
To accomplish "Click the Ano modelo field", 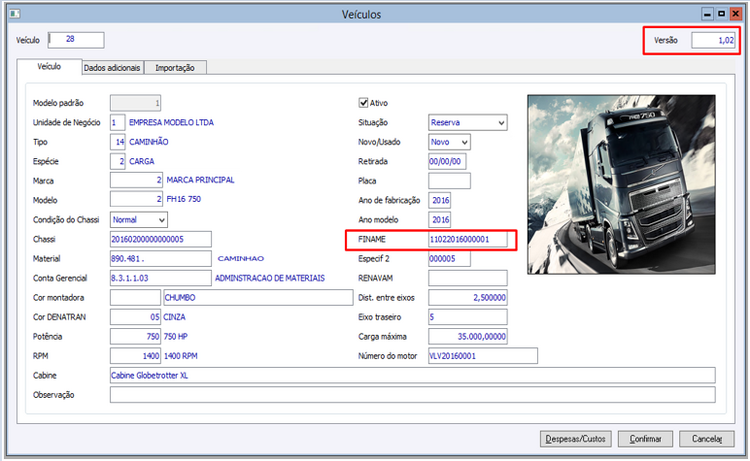I will 440,220.
